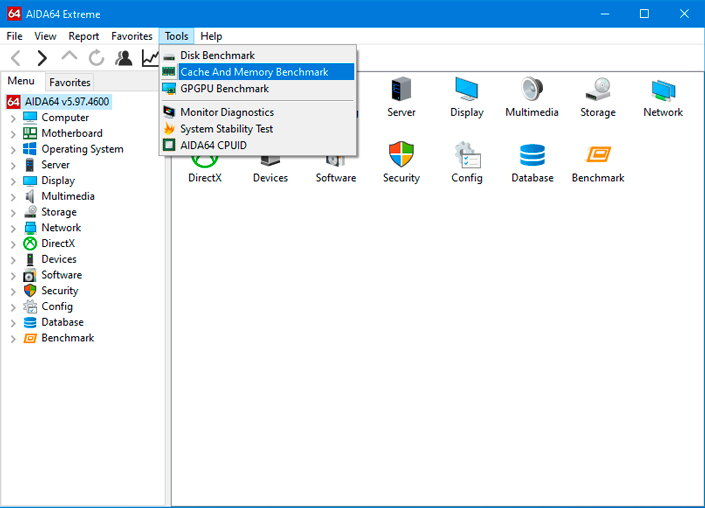Open the Software icon in main pane

click(336, 161)
